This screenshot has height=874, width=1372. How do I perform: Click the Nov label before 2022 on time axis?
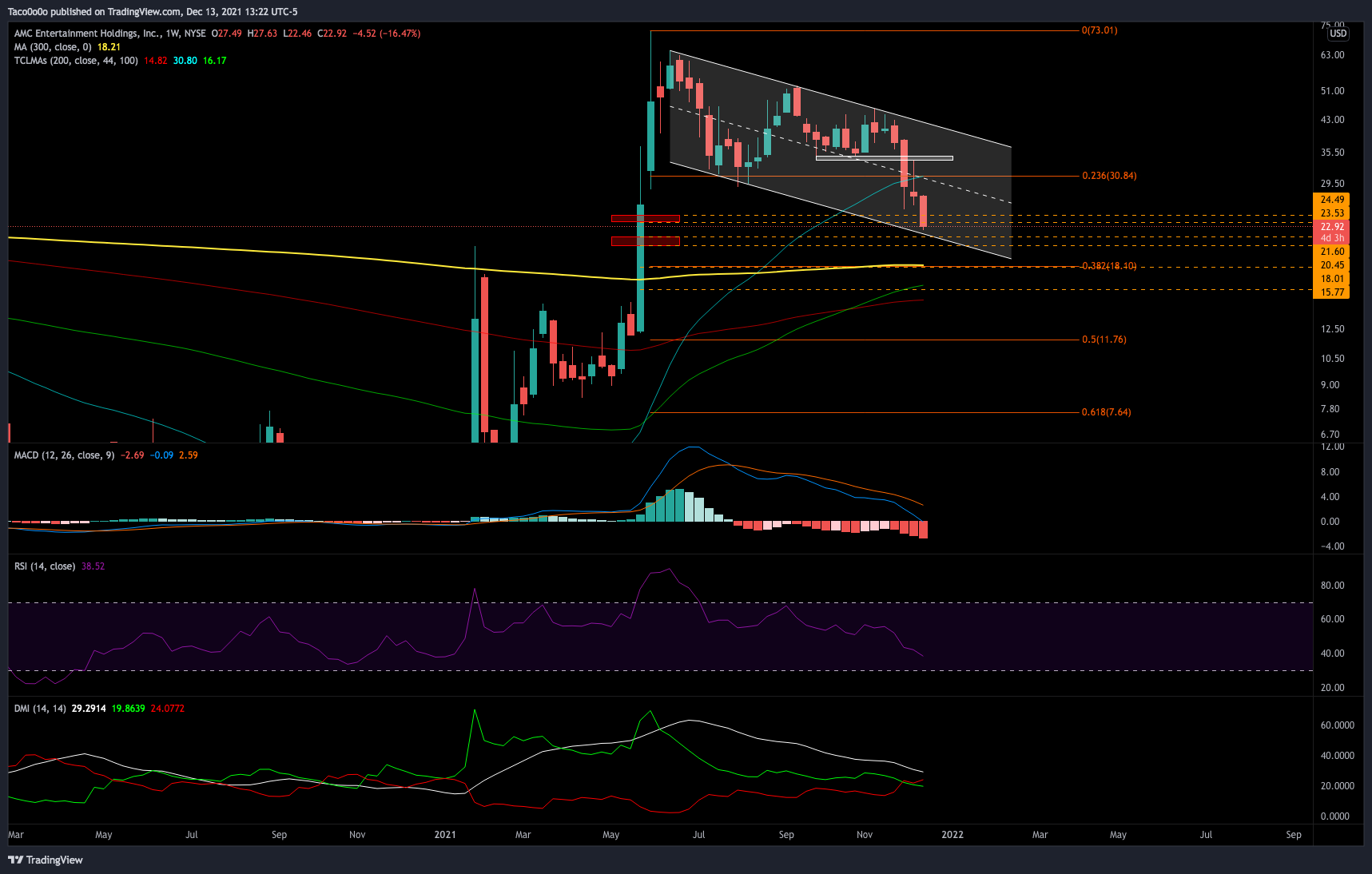(x=865, y=835)
